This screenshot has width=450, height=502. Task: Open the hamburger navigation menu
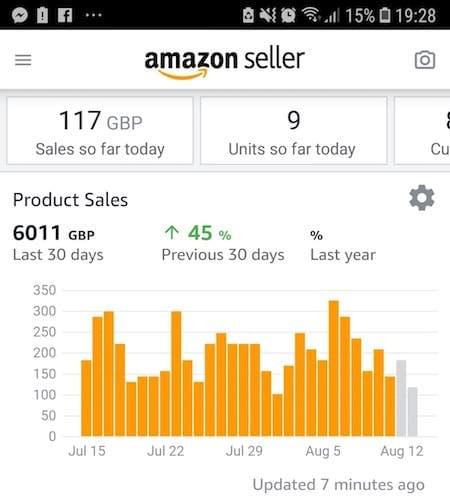(x=23, y=60)
